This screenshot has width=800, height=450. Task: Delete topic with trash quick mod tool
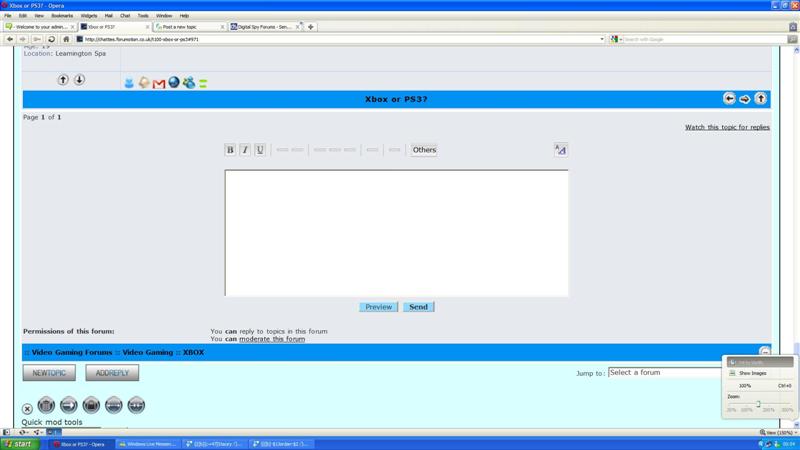point(46,405)
